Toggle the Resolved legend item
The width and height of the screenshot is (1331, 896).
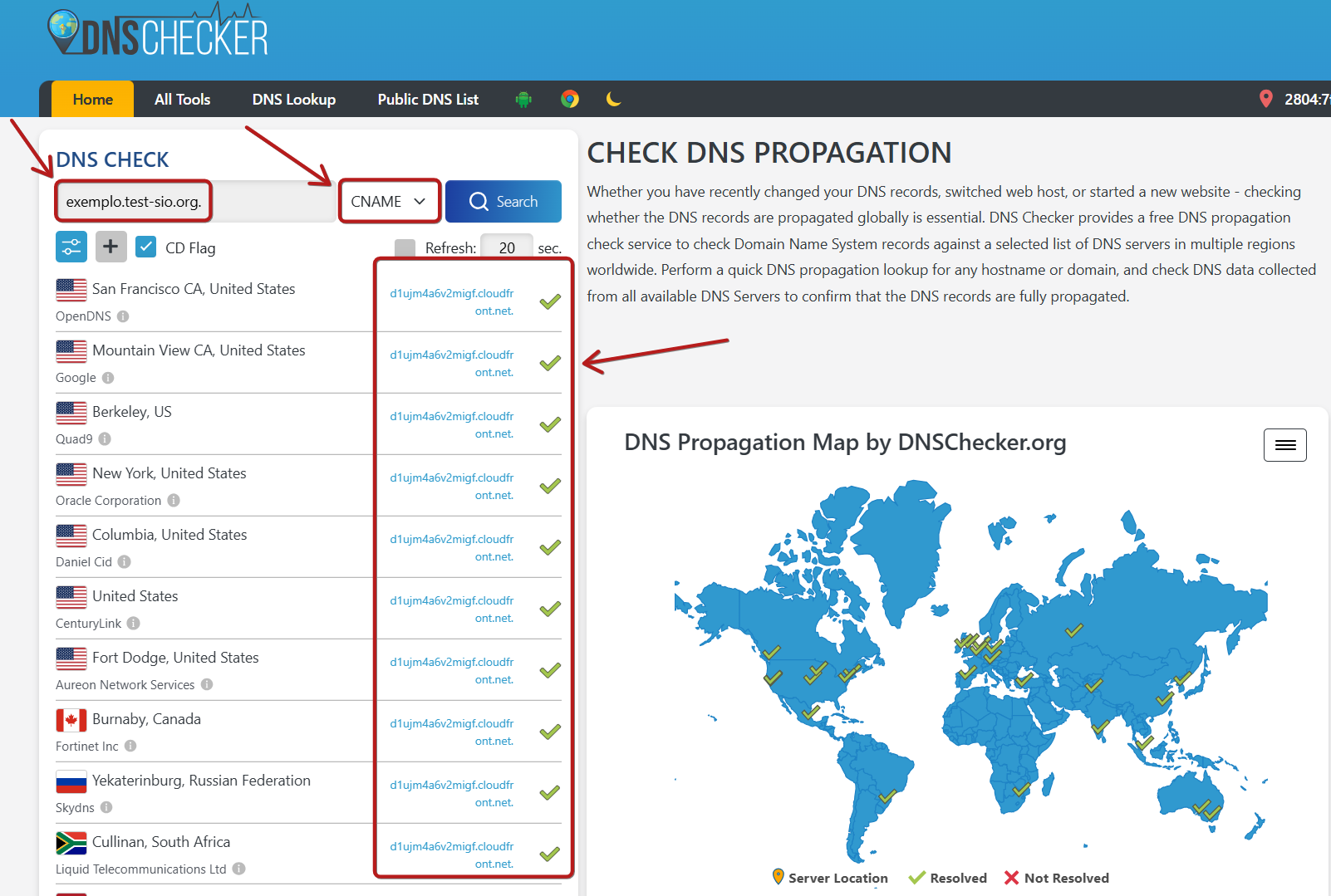tap(948, 878)
